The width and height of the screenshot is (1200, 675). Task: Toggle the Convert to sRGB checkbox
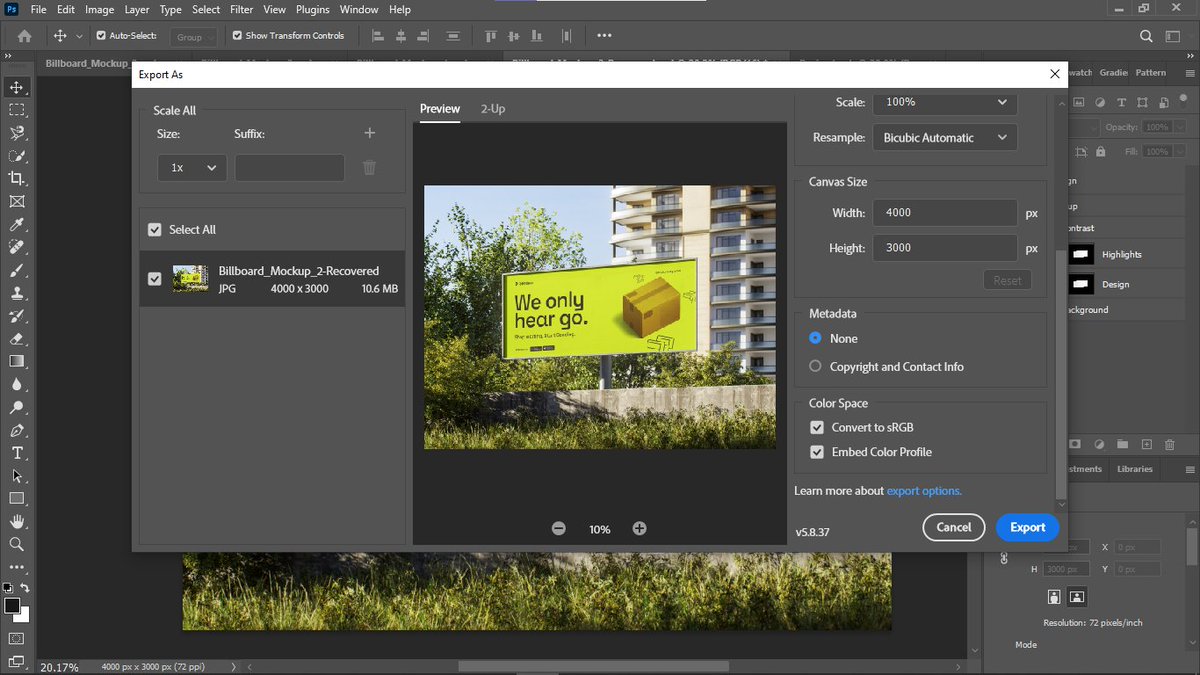click(x=817, y=427)
